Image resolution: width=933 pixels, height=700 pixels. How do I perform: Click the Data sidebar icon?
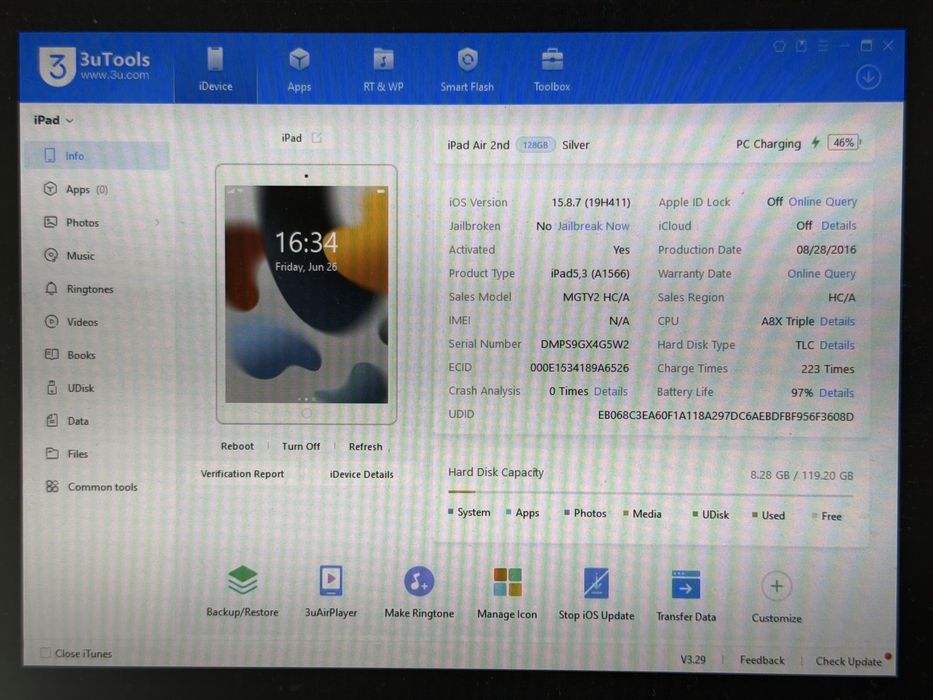click(52, 420)
